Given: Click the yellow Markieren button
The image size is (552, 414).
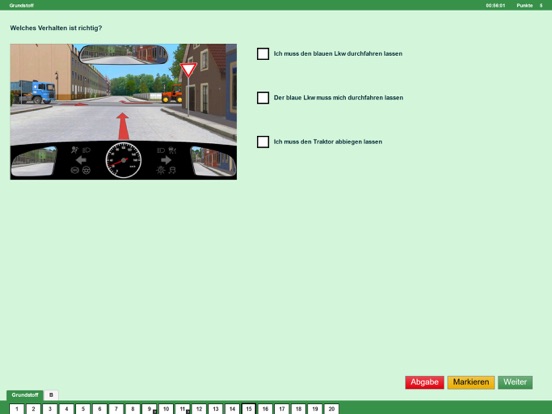Looking at the screenshot, I should pyautogui.click(x=471, y=382).
